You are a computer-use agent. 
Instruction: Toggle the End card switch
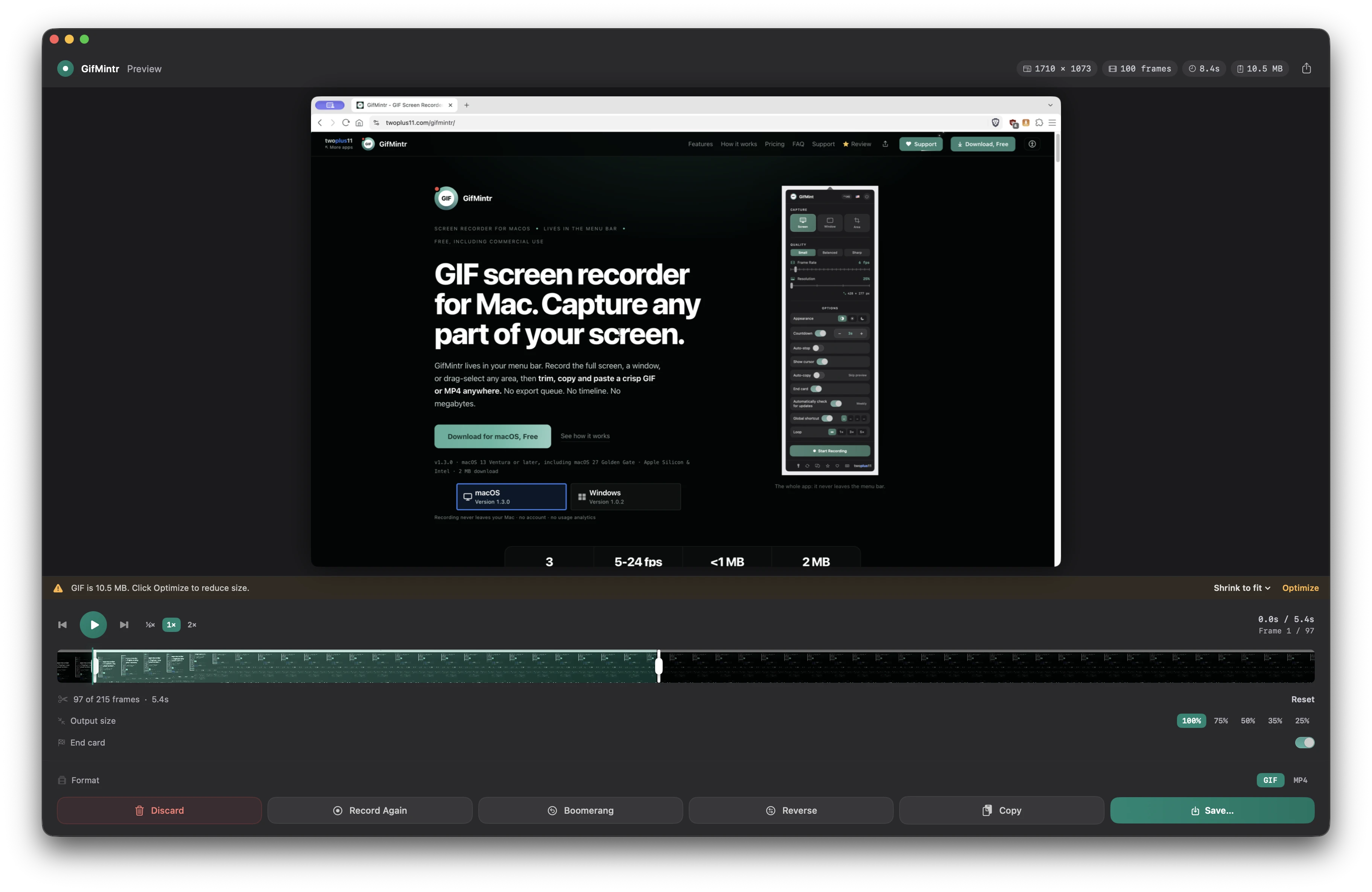(x=1304, y=742)
